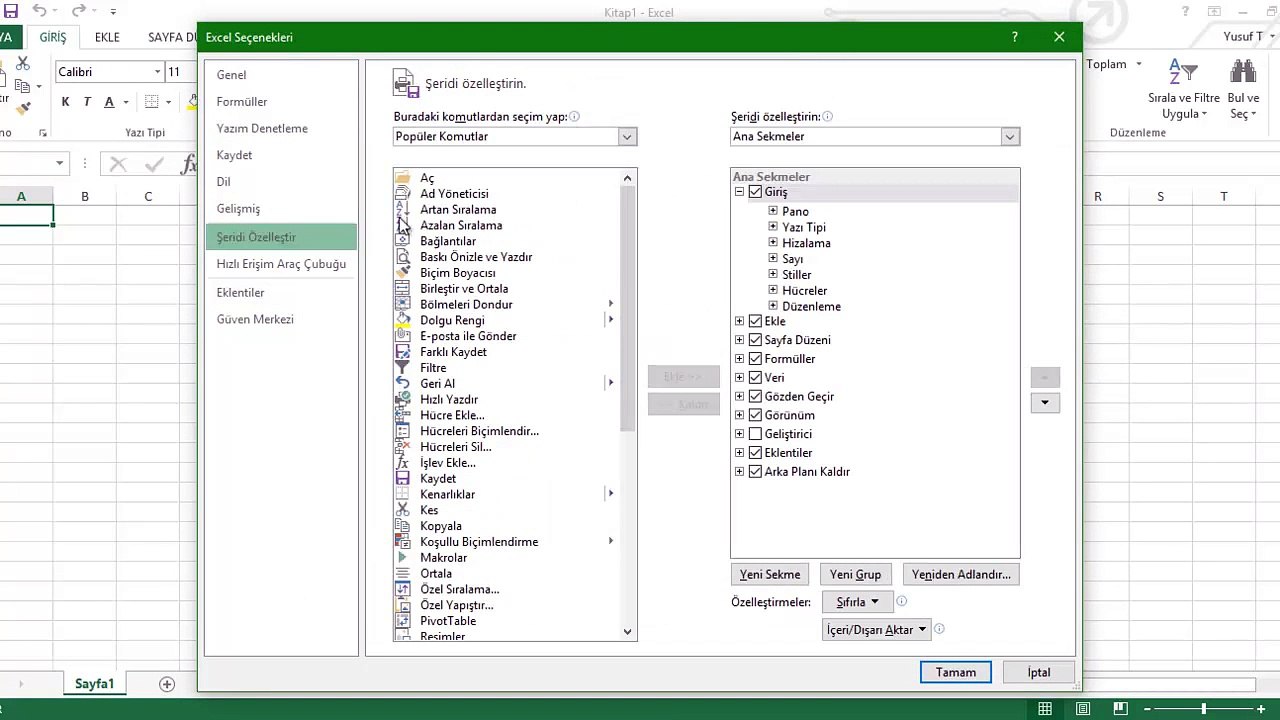The height and width of the screenshot is (720, 1280).
Task: Click the italic T formatting icon
Action: pyautogui.click(x=87, y=102)
